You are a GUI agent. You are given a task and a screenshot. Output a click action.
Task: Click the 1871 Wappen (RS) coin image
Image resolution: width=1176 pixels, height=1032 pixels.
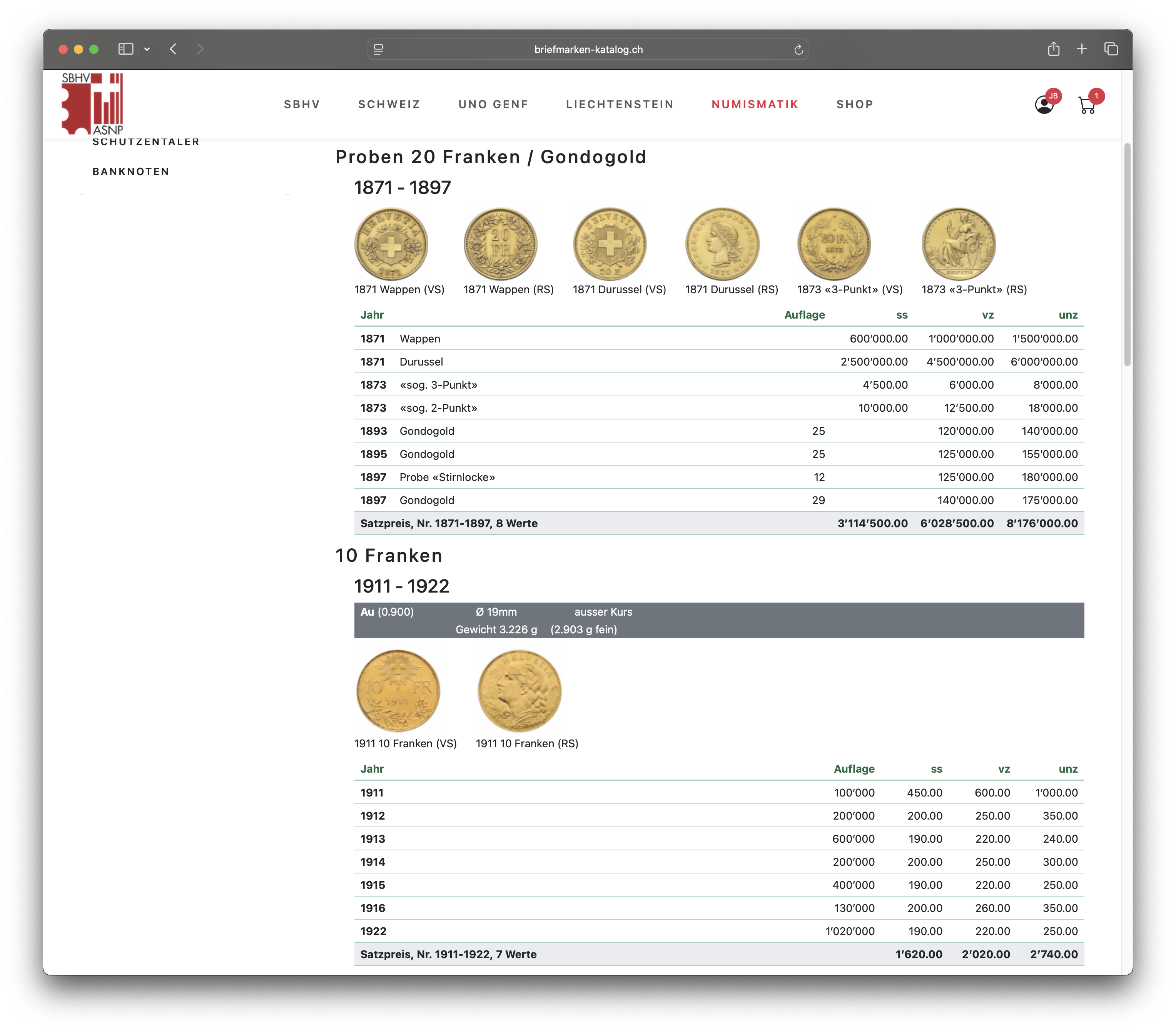[501, 244]
